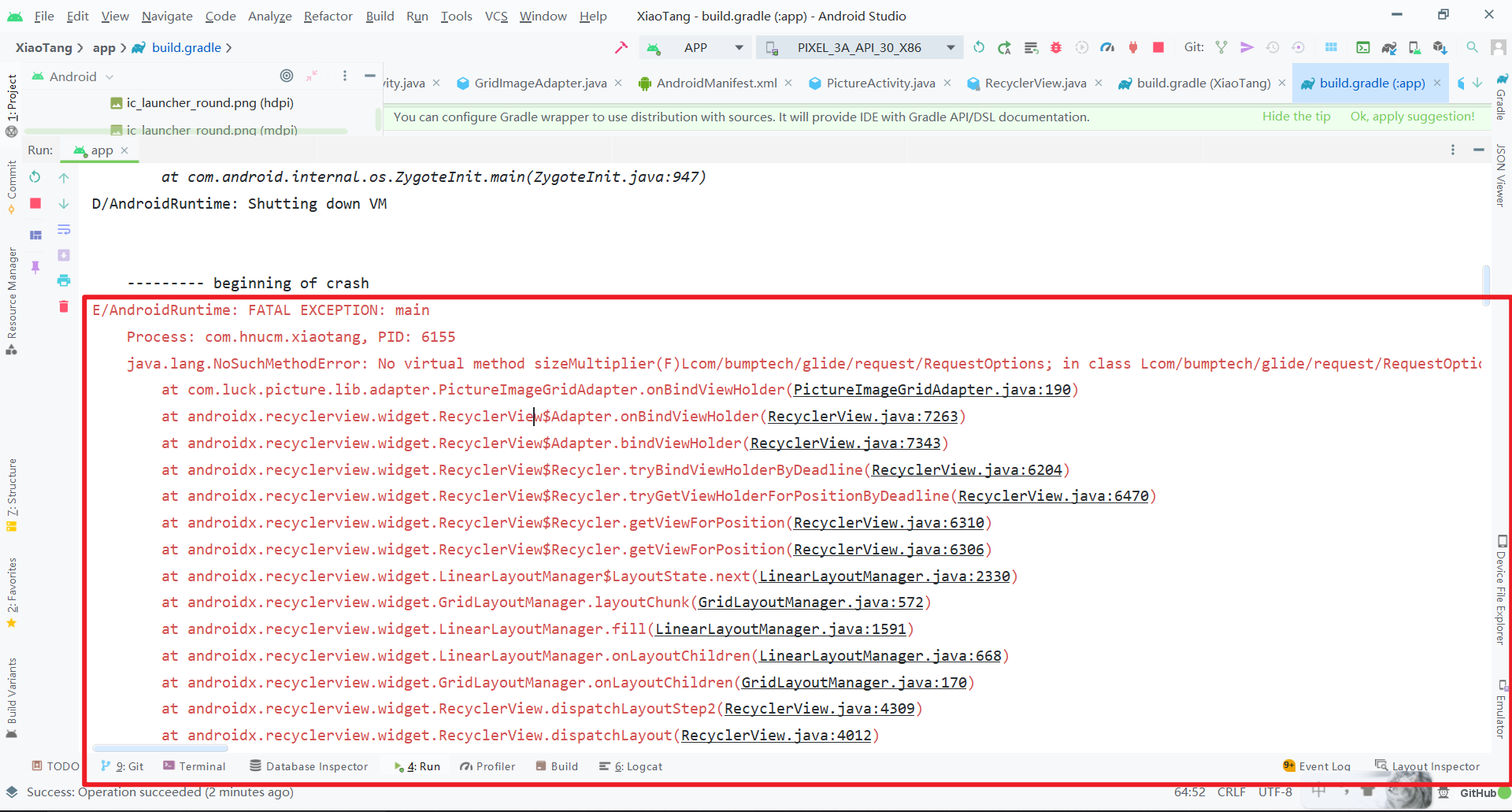Toggle soft-wrap in Run console
Viewport: 1512px width, 812px height.
(x=64, y=229)
